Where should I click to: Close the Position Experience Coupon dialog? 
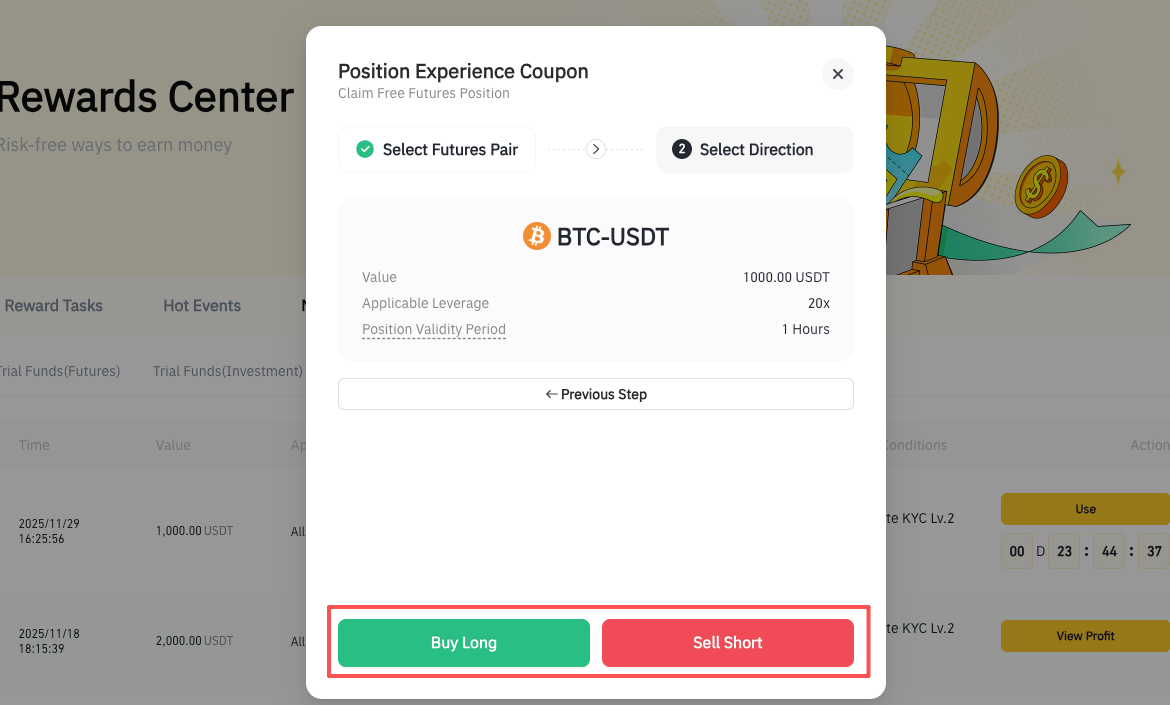click(x=837, y=74)
